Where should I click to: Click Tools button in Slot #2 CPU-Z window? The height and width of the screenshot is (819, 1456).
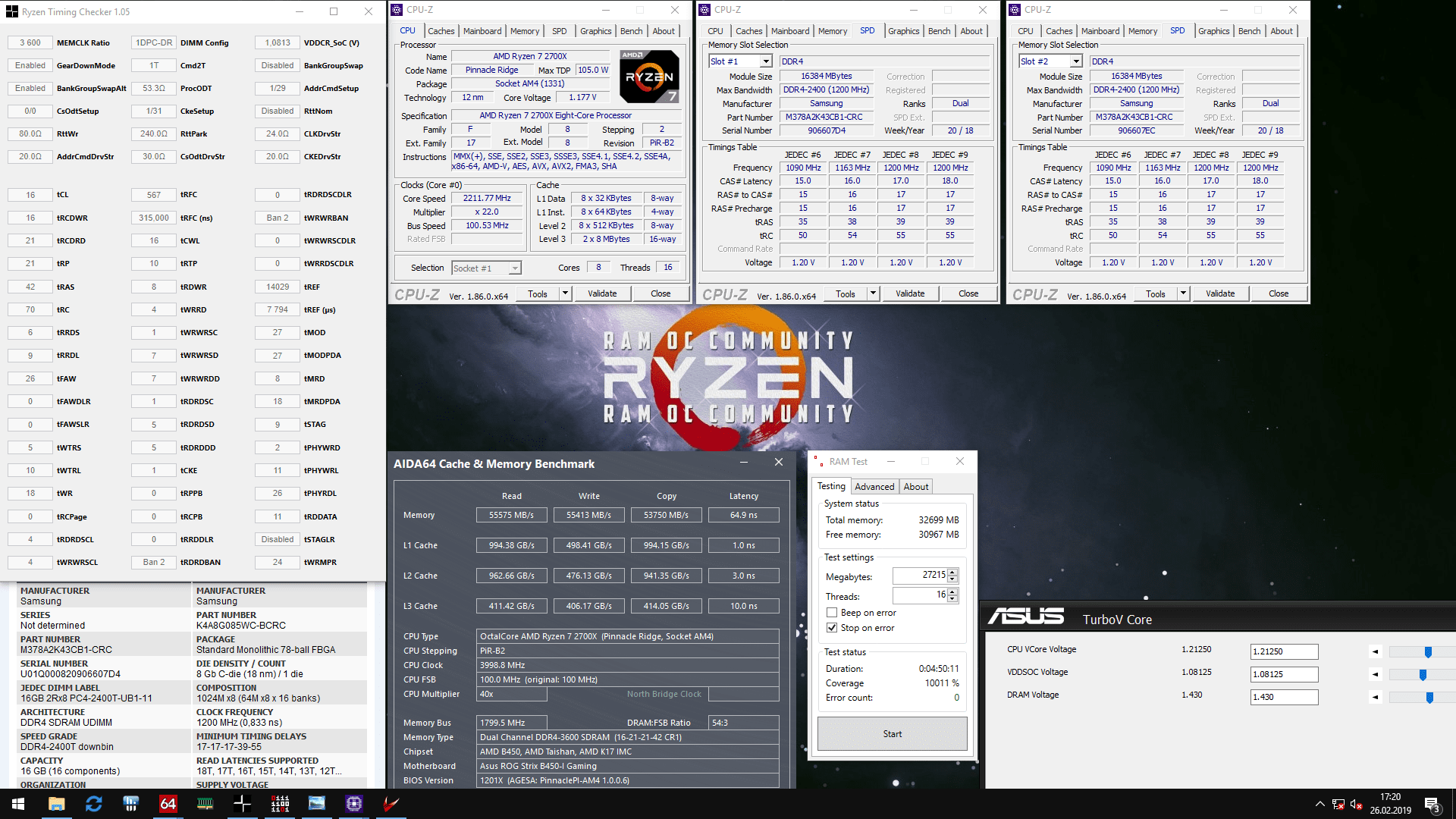[1156, 293]
